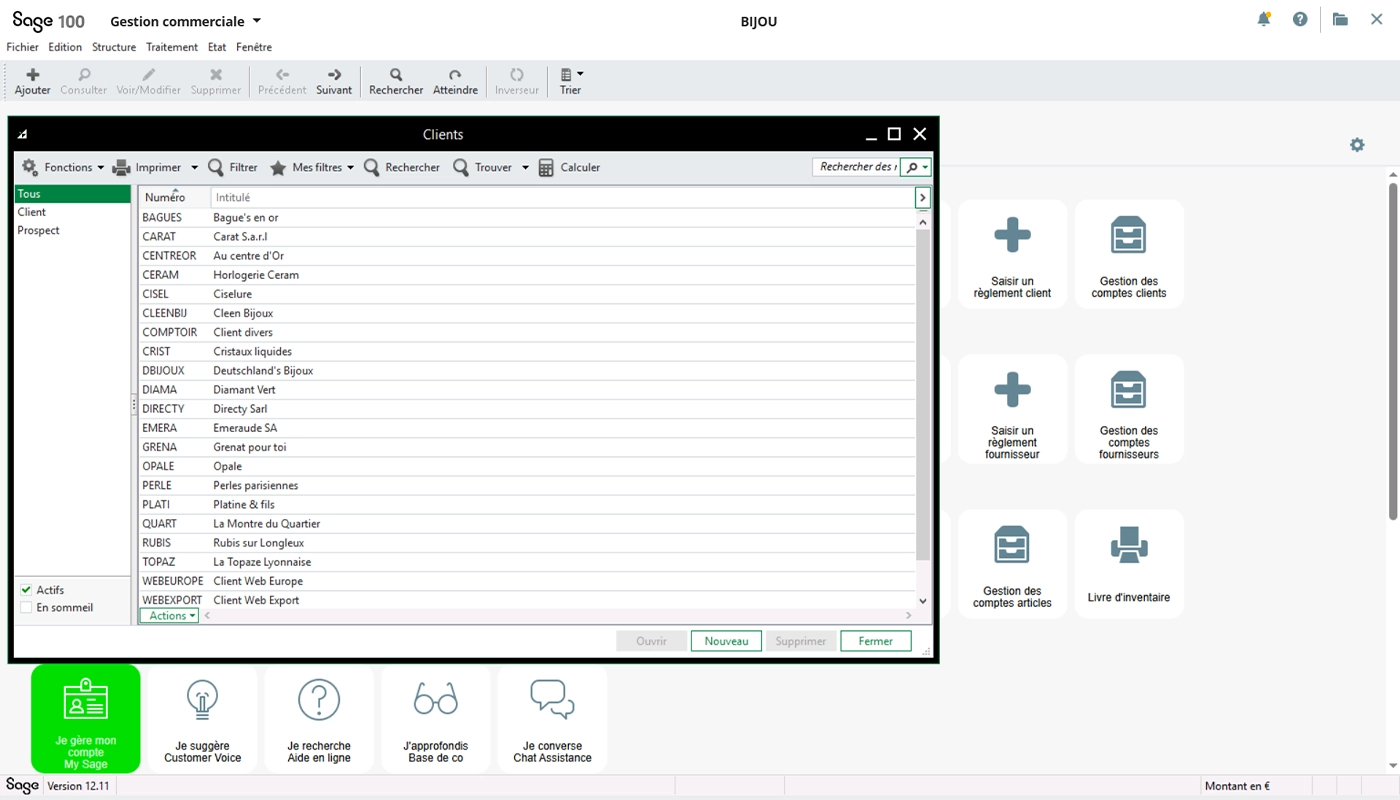The width and height of the screenshot is (1400, 800).
Task: Check the En sommeil checkbox
Action: [27, 607]
